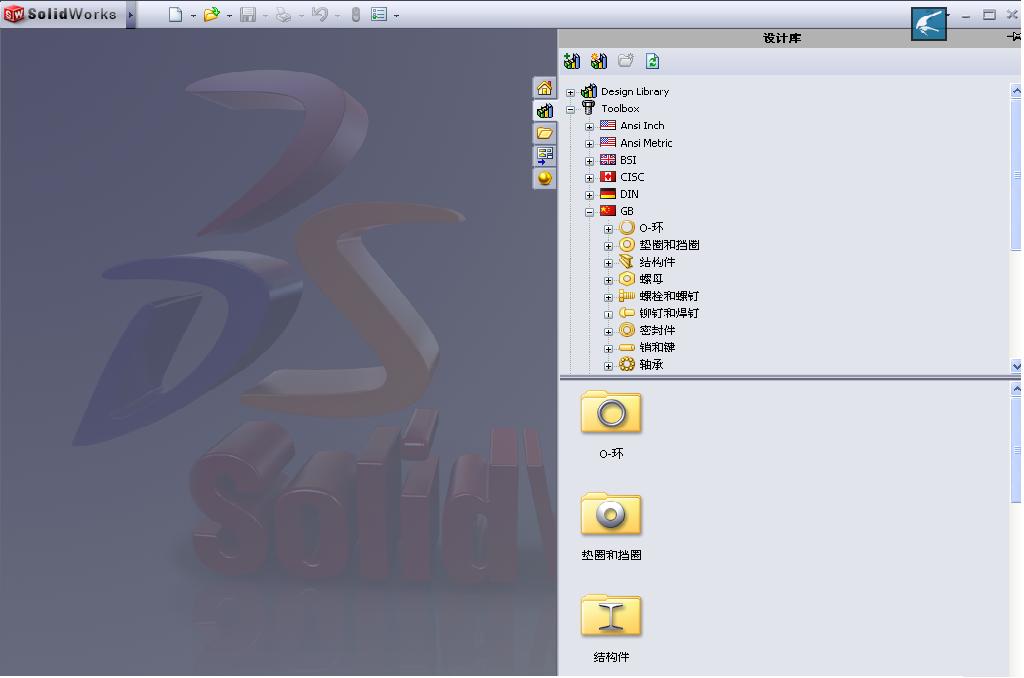
Task: Open View Palette task pane tab
Action: (545, 155)
